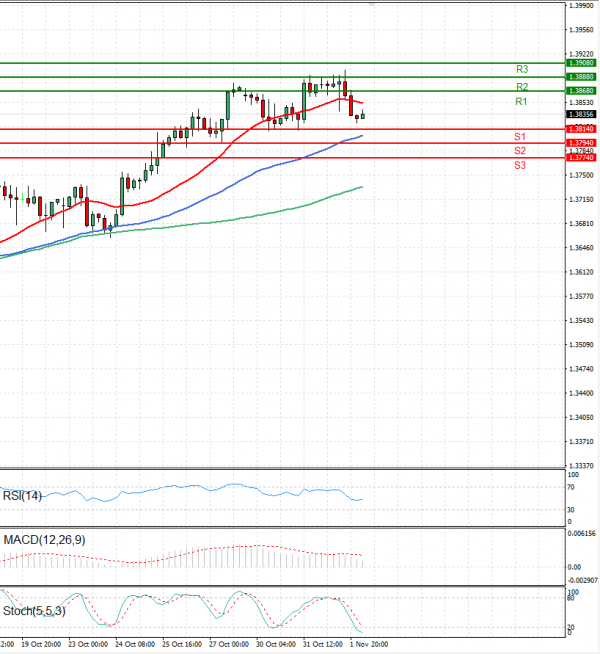Click the 0.006156 MACD scale value

coord(582,533)
